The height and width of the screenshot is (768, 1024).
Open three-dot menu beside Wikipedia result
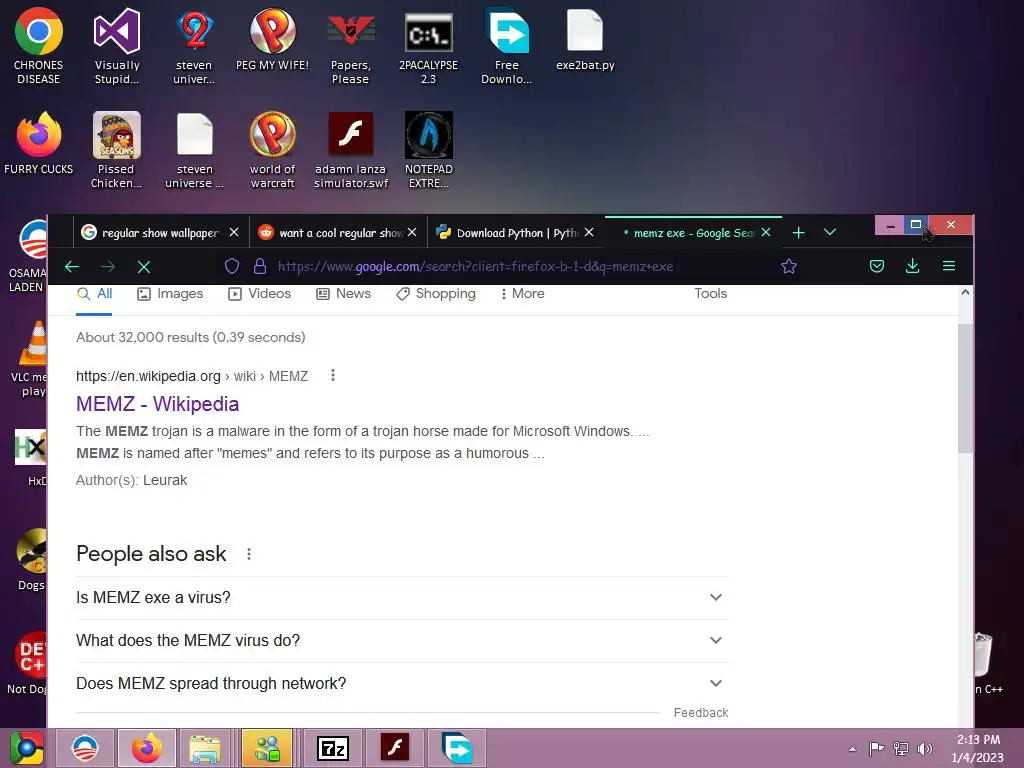click(332, 376)
